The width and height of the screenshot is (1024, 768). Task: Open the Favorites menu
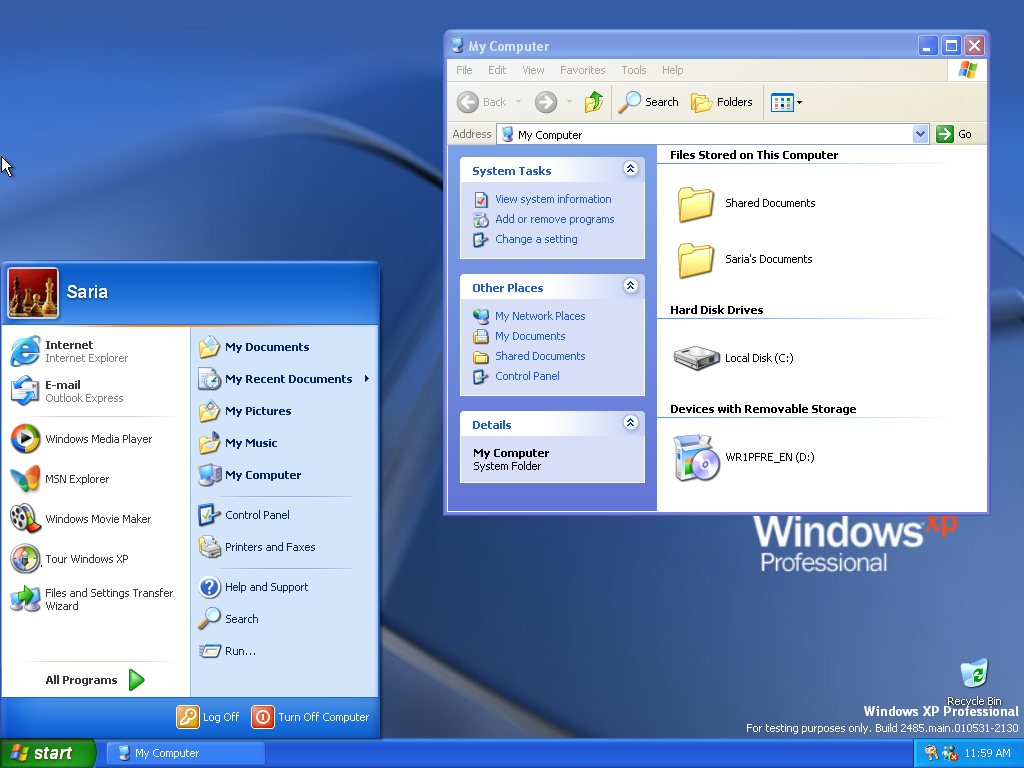point(582,70)
